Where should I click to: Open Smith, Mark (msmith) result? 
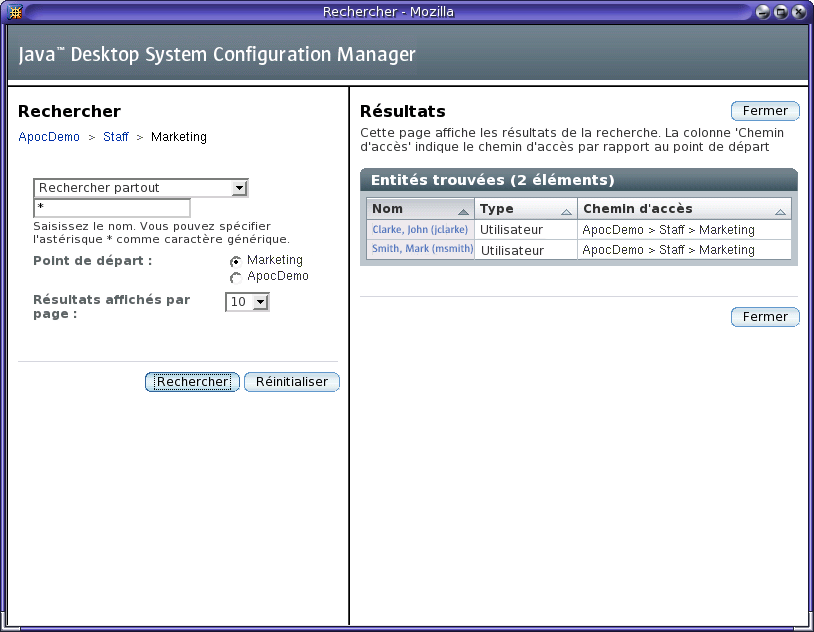pyautogui.click(x=423, y=249)
